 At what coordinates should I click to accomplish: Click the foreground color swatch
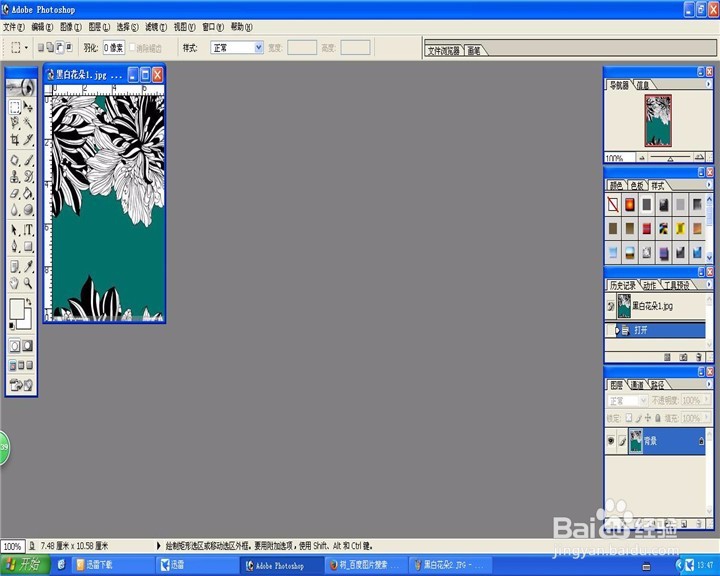pos(17,308)
